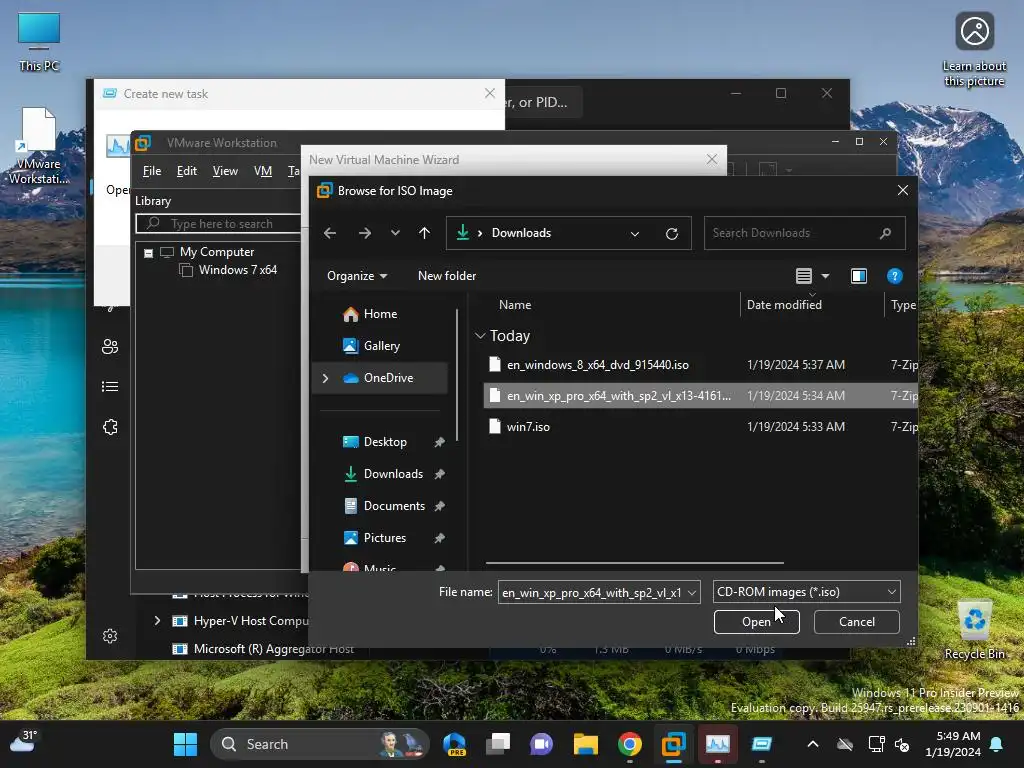Go to Home in navigation pane
The height and width of the screenshot is (768, 1024).
381,314
